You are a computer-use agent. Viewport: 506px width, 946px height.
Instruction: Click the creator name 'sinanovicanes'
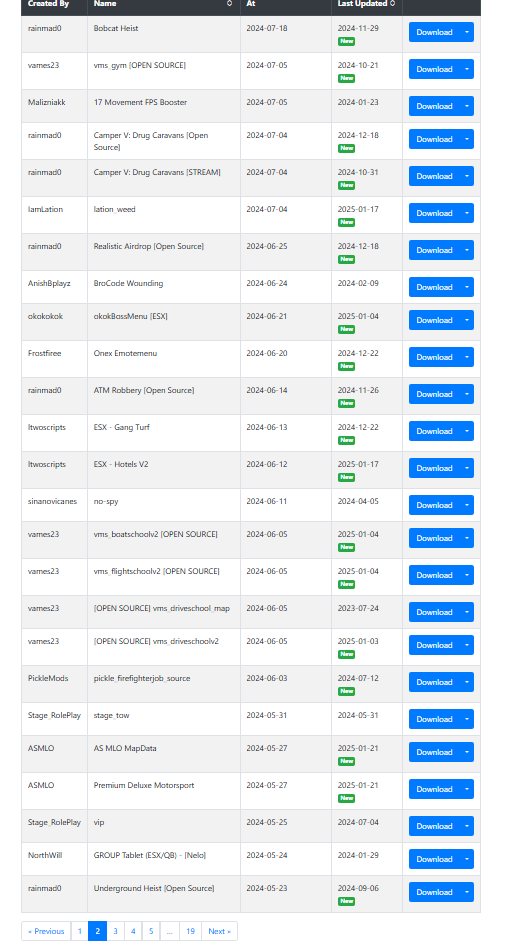point(52,501)
